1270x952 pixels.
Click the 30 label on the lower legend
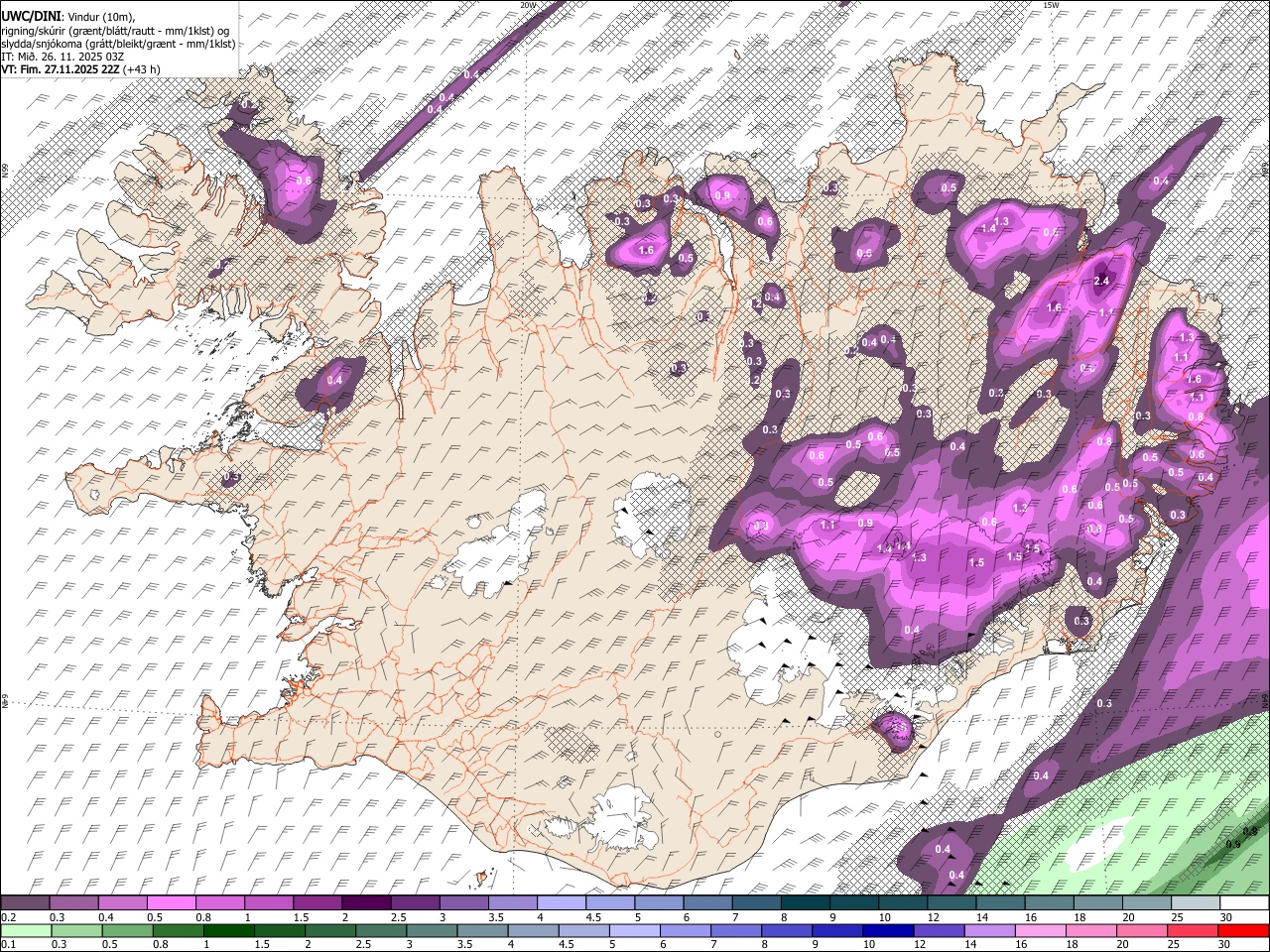tap(1223, 944)
